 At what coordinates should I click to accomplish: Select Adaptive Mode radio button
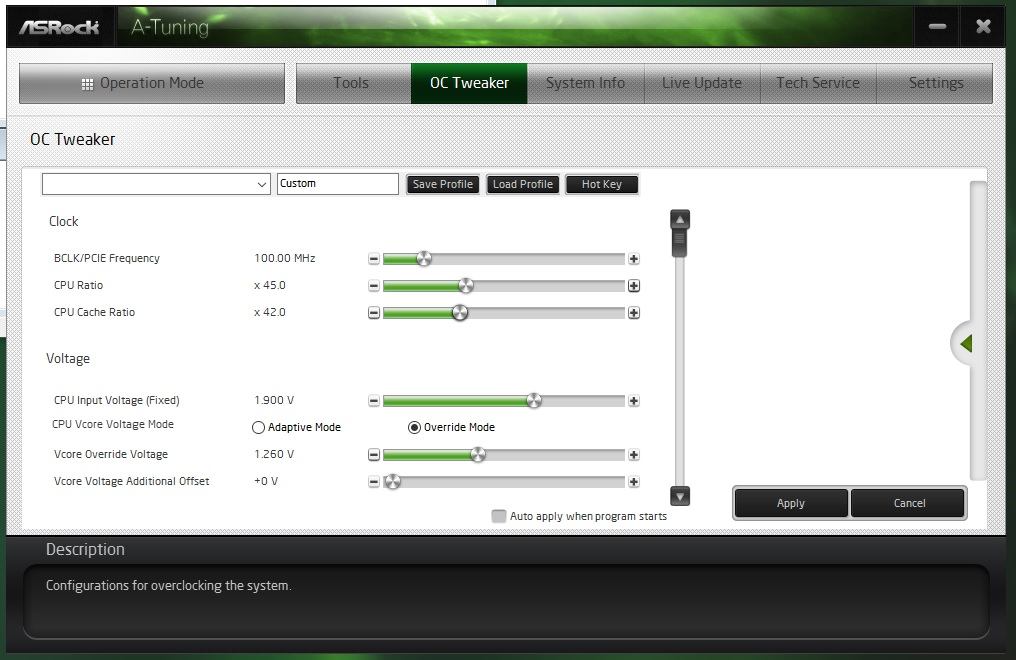258,427
